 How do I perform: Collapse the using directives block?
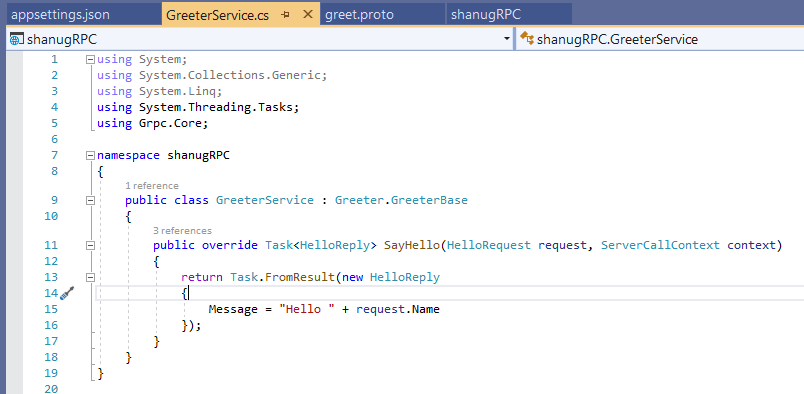pos(90,60)
